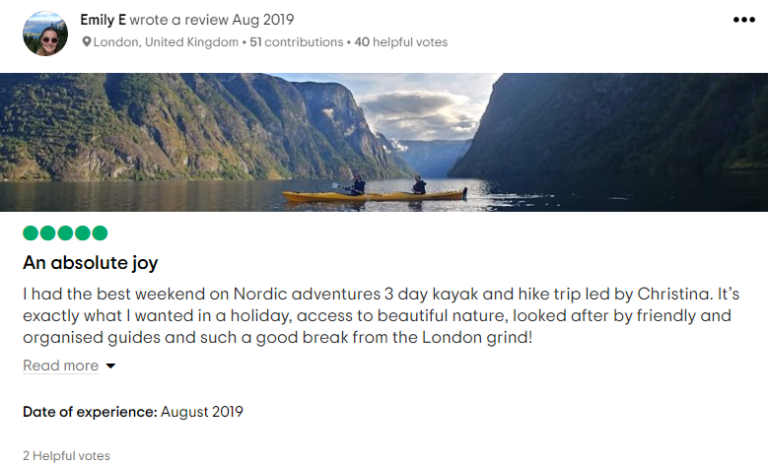The height and width of the screenshot is (465, 768).
Task: Open the An absolute joy review title
Action: pyautogui.click(x=90, y=263)
